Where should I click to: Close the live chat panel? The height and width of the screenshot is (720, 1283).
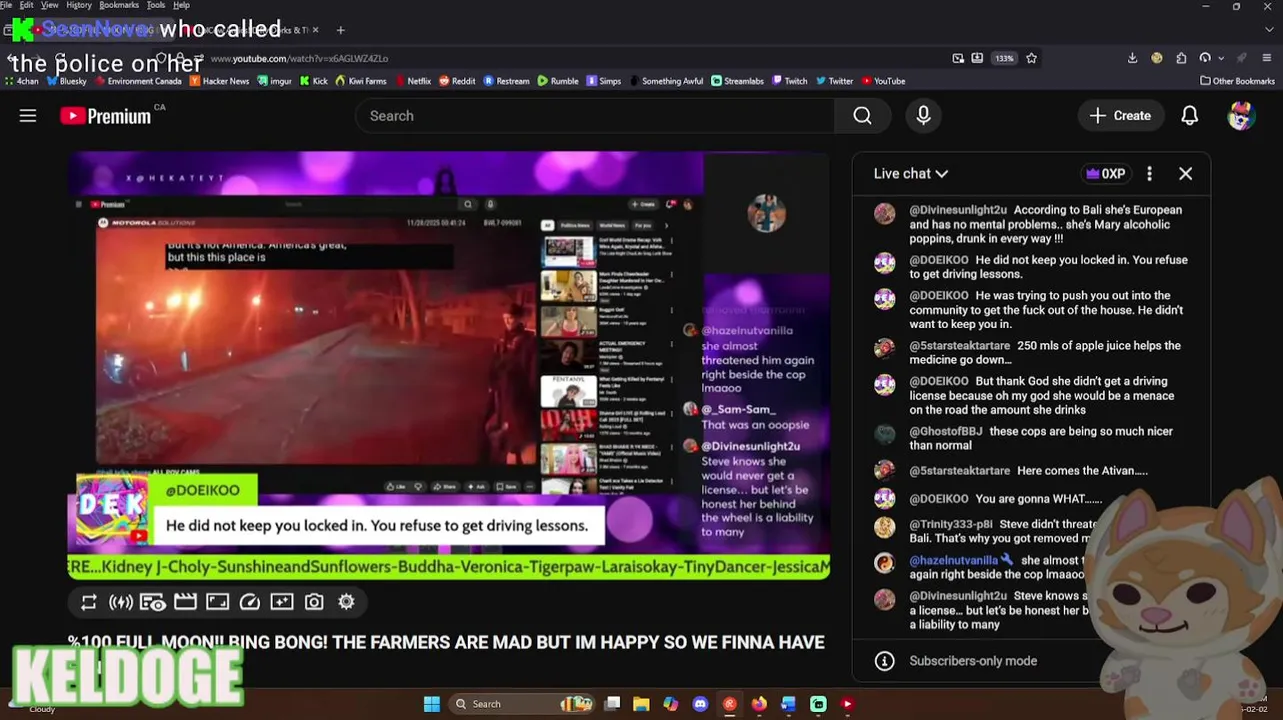[x=1185, y=174]
